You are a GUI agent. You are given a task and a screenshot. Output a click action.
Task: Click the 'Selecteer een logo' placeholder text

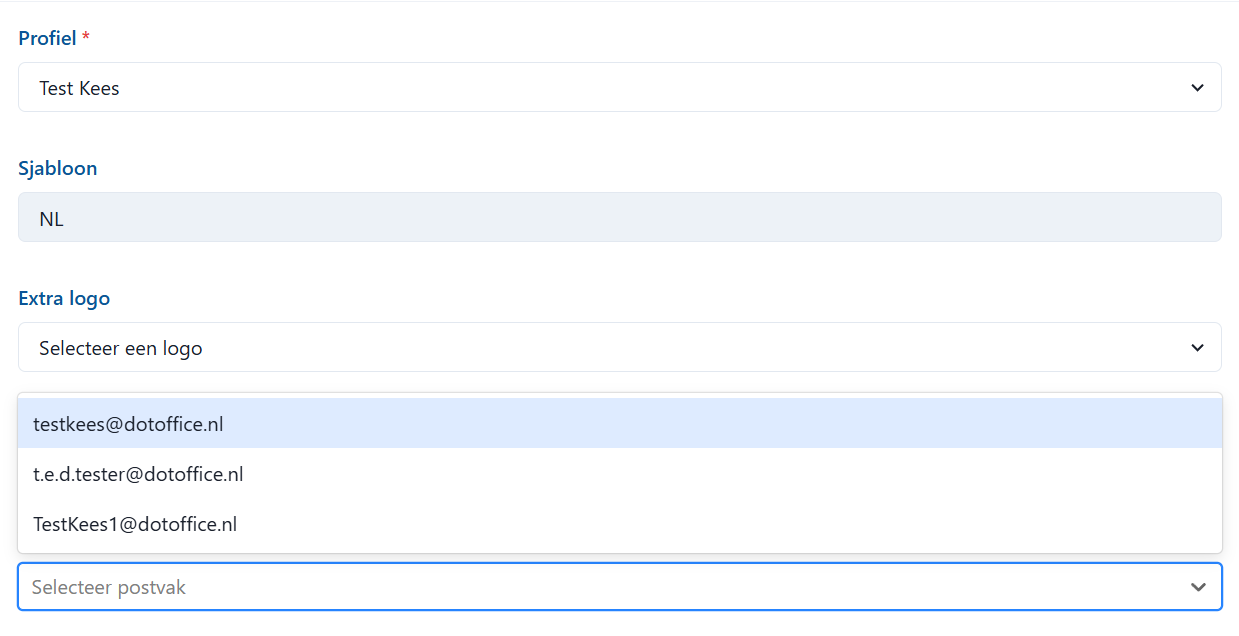click(120, 348)
